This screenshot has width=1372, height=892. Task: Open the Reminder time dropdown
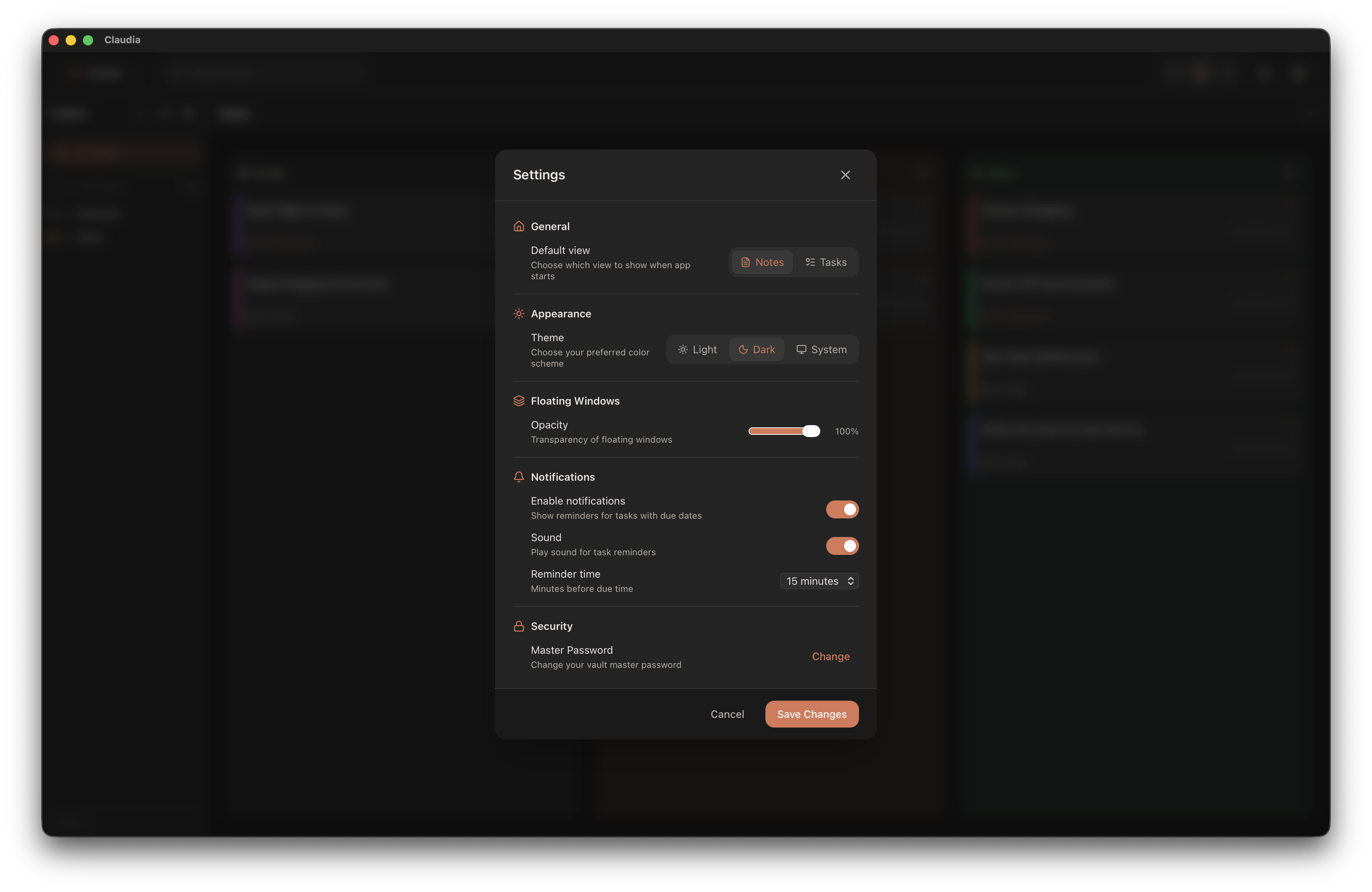coord(819,581)
